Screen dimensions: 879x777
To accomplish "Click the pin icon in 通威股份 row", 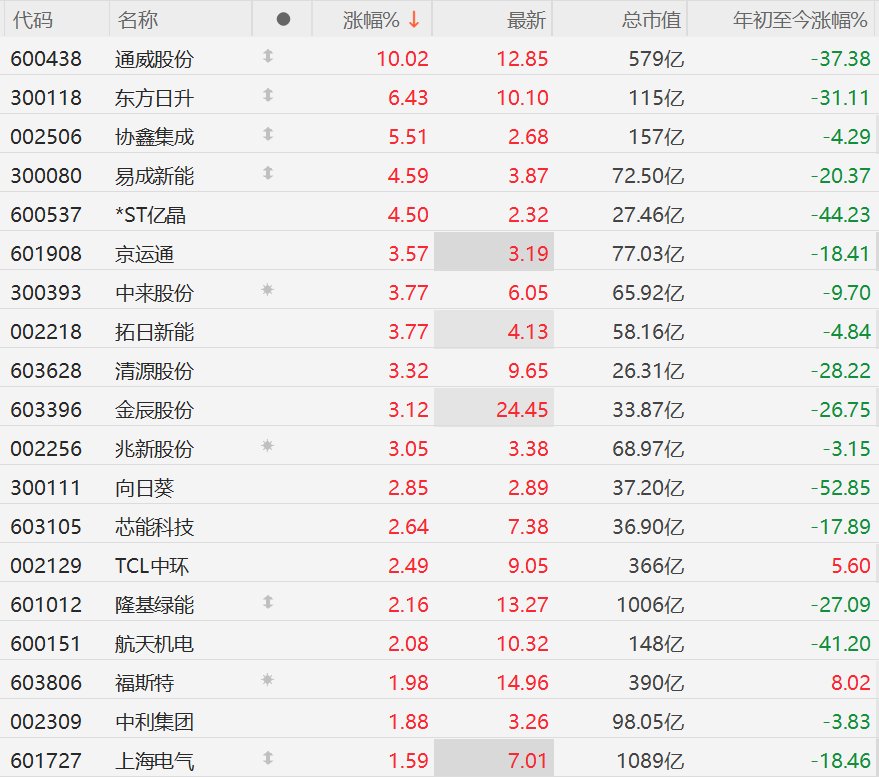I will point(268,56).
